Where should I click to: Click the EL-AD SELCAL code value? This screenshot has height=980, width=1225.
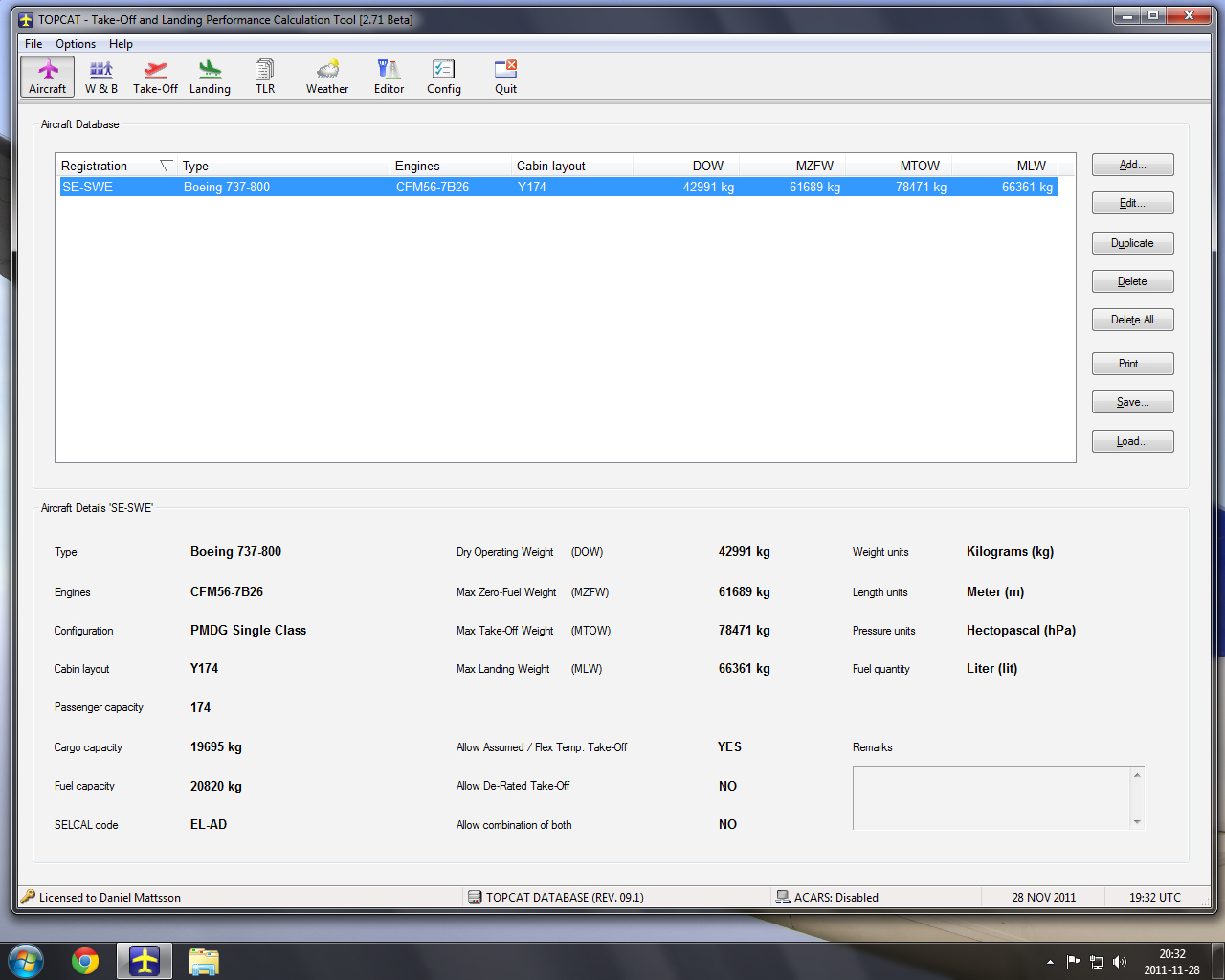point(209,824)
